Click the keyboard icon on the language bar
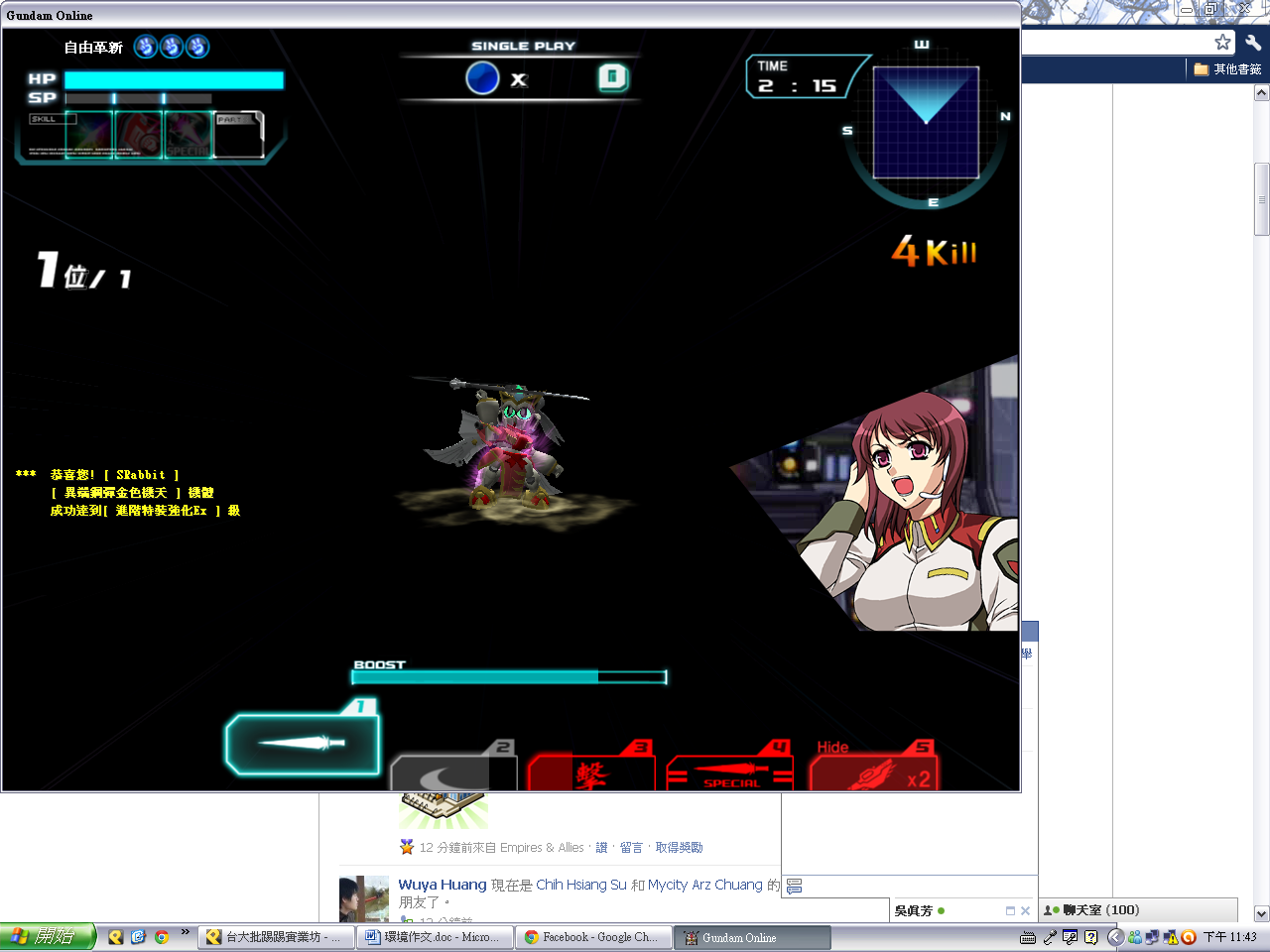Viewport: 1270px width, 952px height. [1028, 937]
